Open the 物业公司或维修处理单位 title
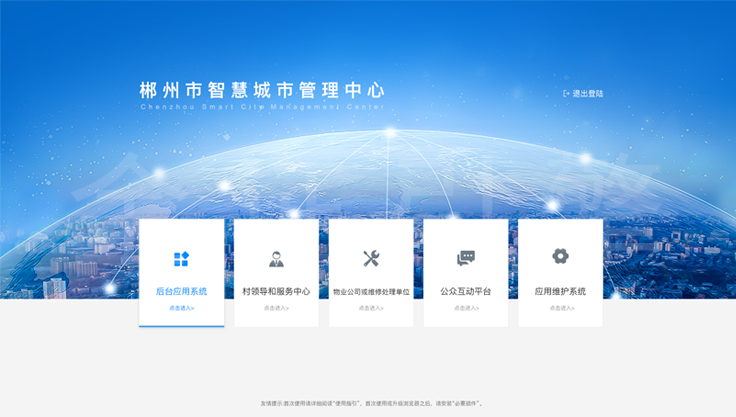 click(x=371, y=291)
